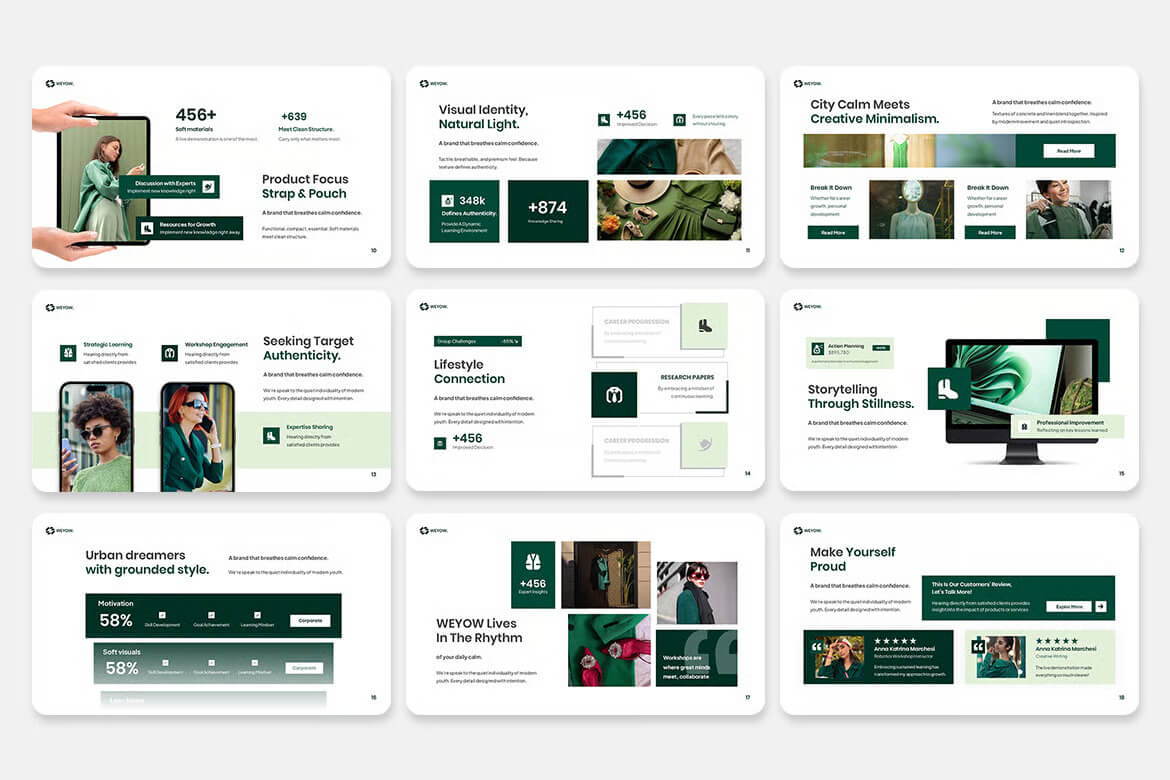Click the bag icon beside 348k
This screenshot has width=1170, height=780.
click(447, 201)
